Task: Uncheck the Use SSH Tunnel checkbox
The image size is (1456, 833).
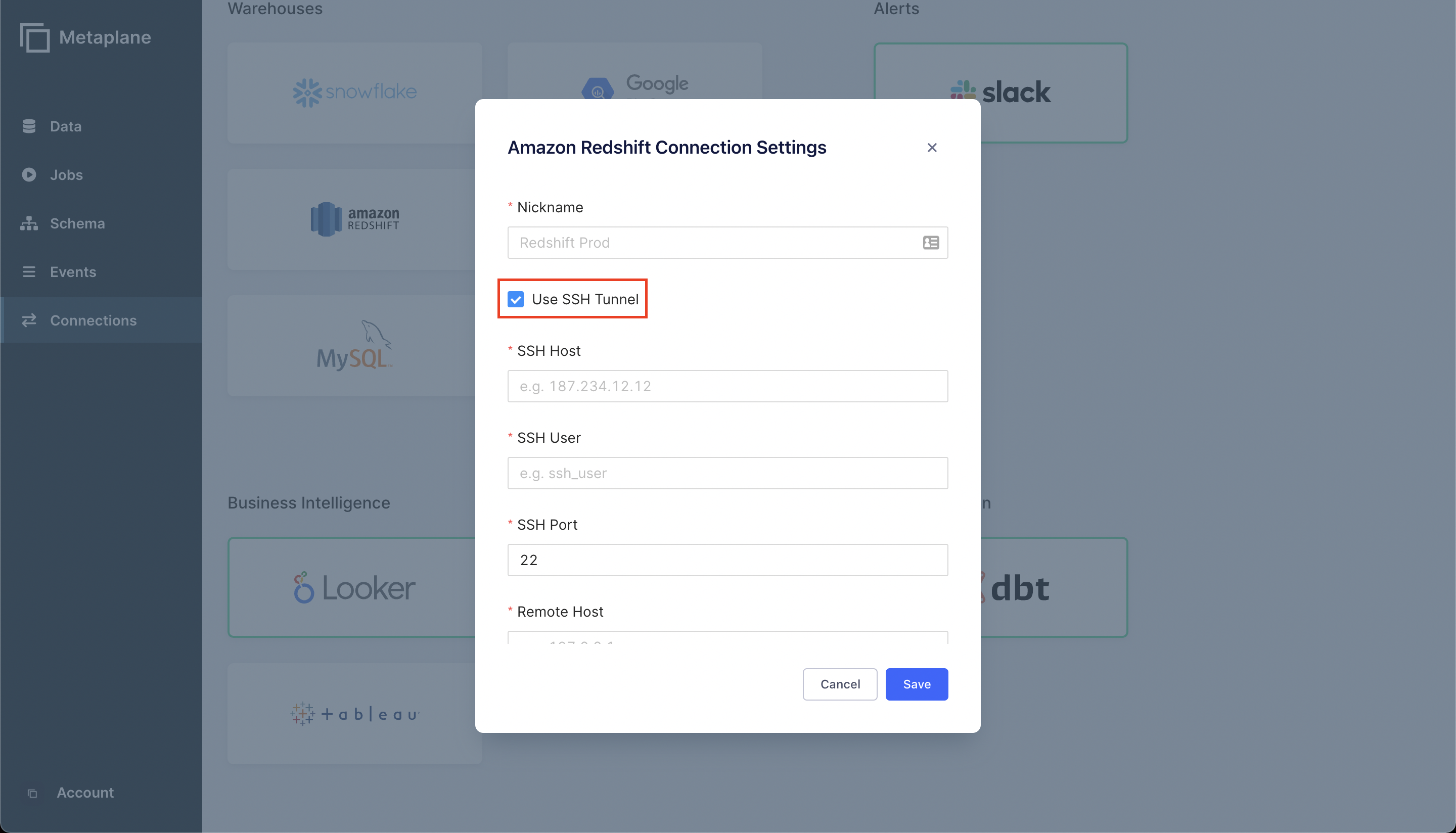Action: pos(516,299)
